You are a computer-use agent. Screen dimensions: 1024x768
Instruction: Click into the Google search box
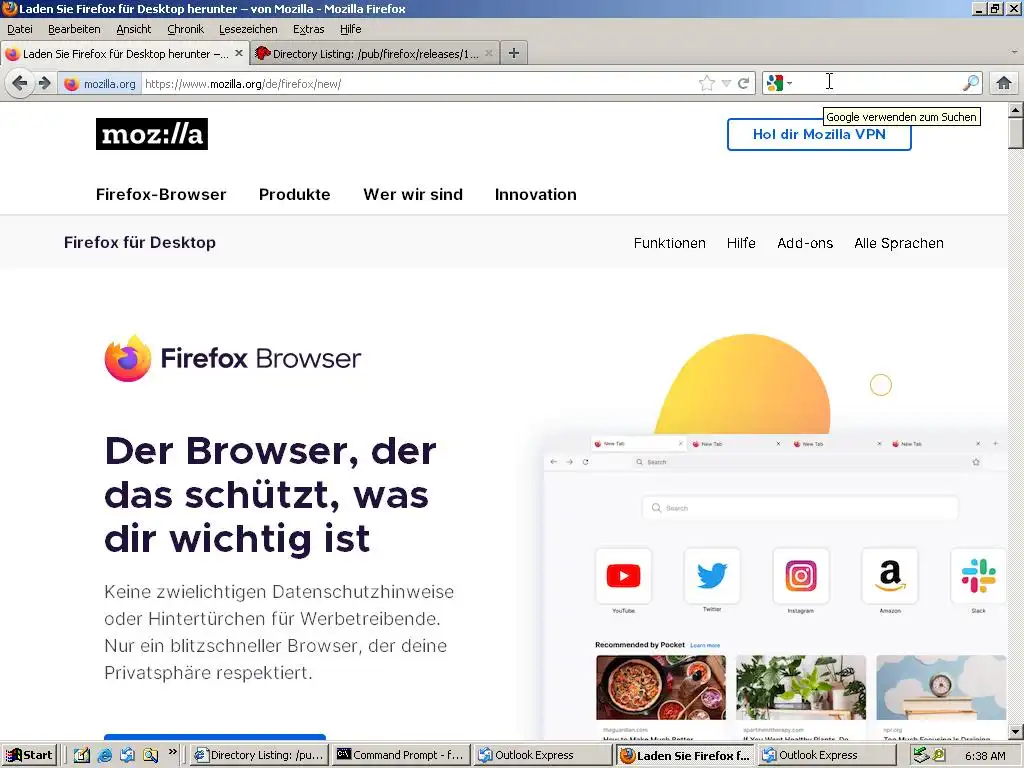click(x=878, y=83)
